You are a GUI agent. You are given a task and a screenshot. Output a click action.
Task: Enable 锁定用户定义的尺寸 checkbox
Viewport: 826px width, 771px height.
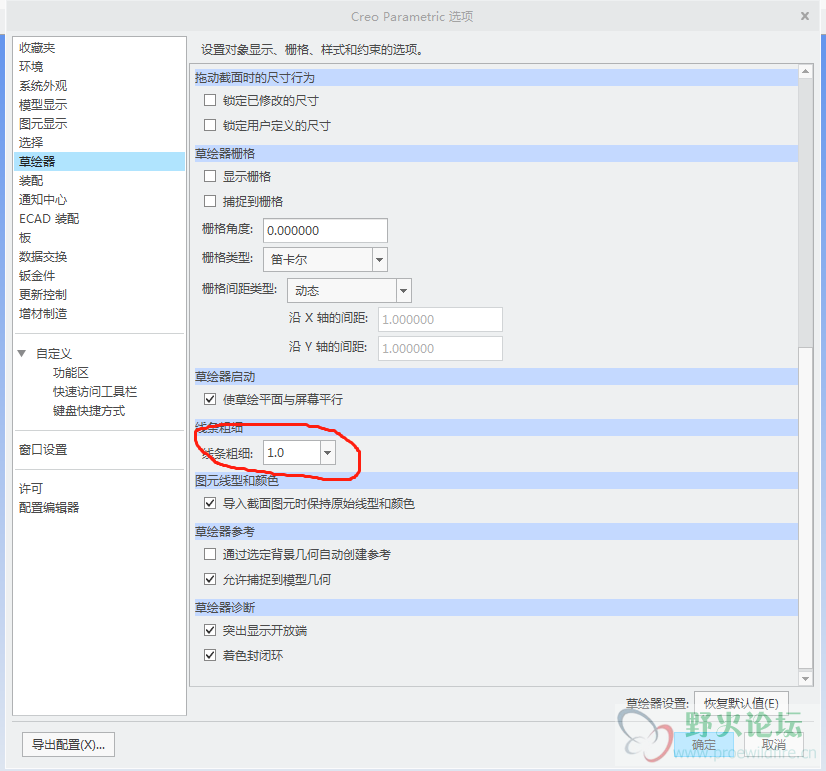(210, 125)
